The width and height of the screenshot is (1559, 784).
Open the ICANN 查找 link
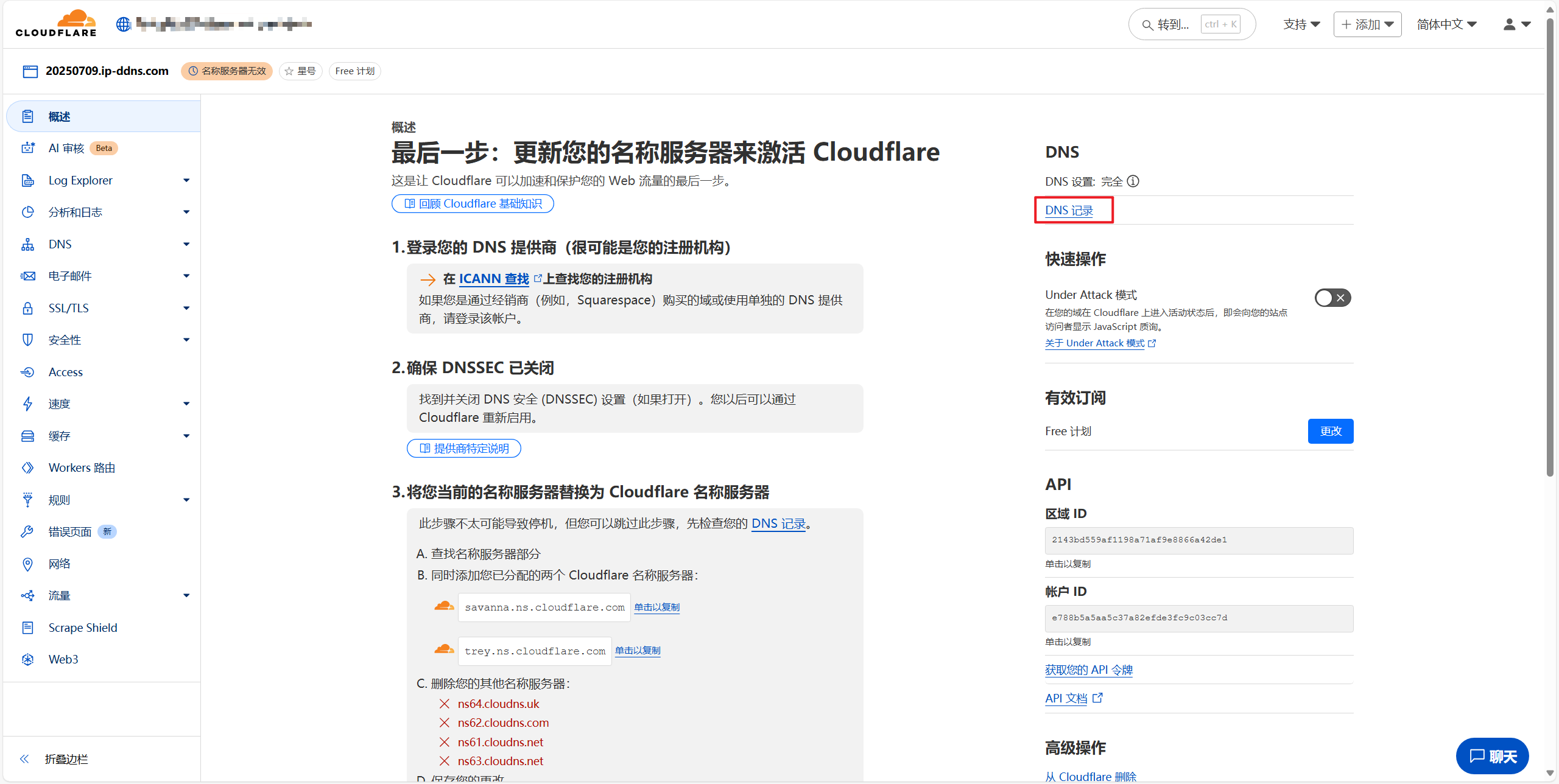pos(494,279)
